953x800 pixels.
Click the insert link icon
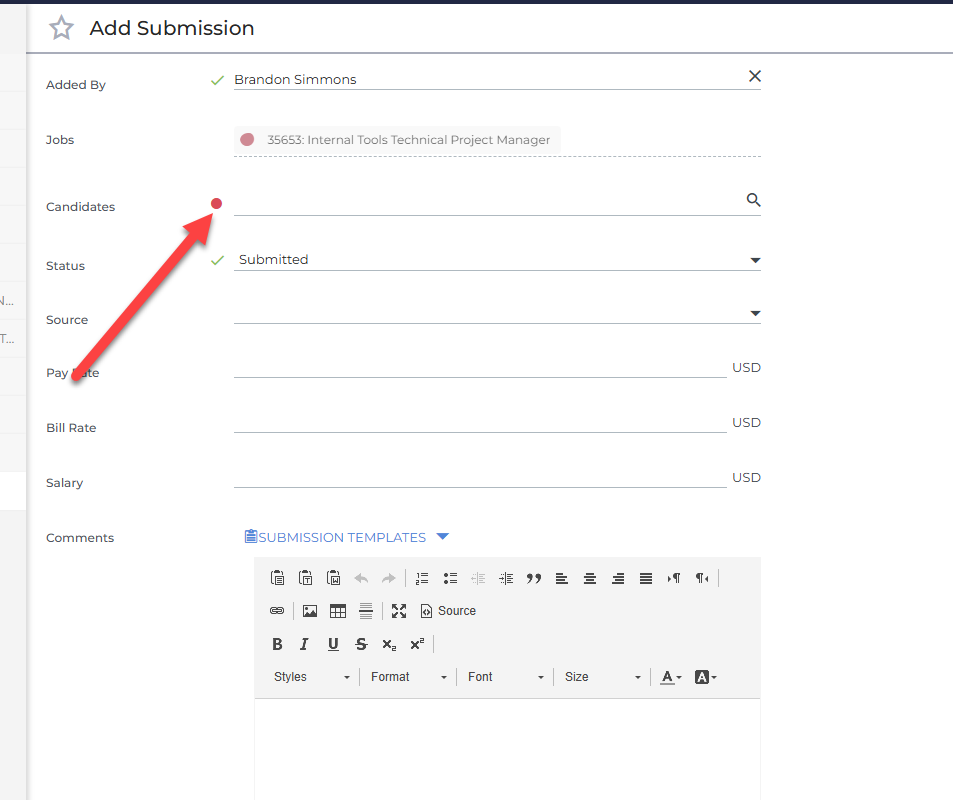pos(277,611)
